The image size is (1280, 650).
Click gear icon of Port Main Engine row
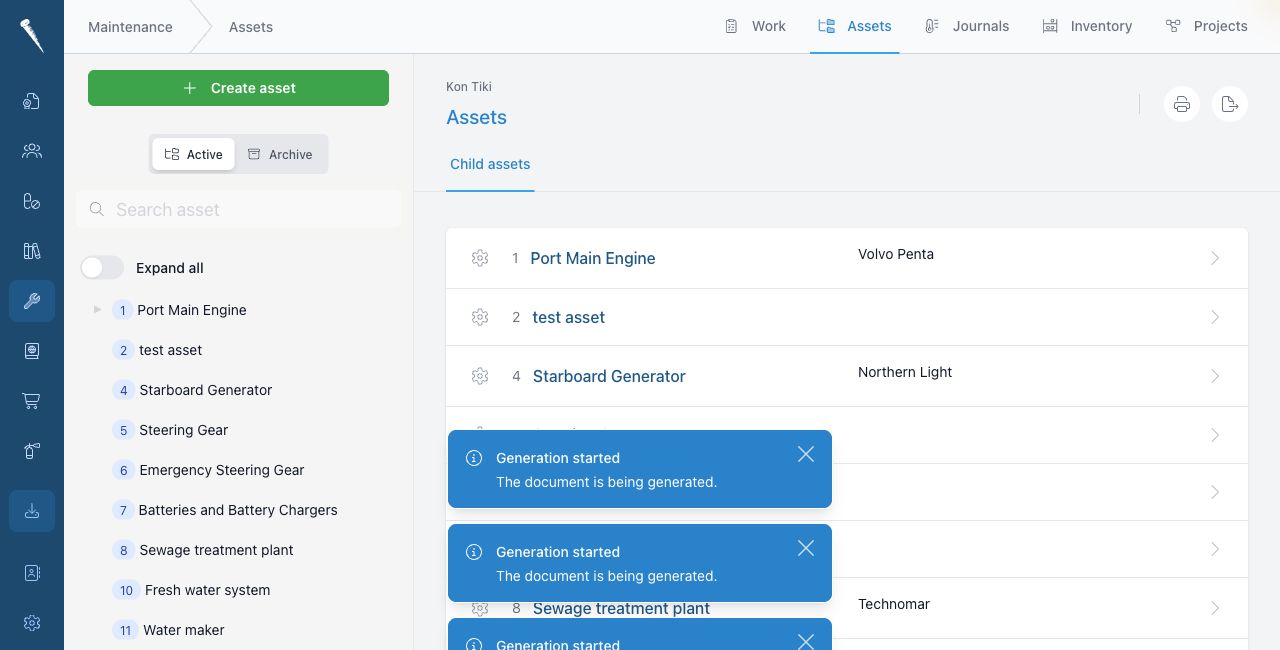coord(480,258)
